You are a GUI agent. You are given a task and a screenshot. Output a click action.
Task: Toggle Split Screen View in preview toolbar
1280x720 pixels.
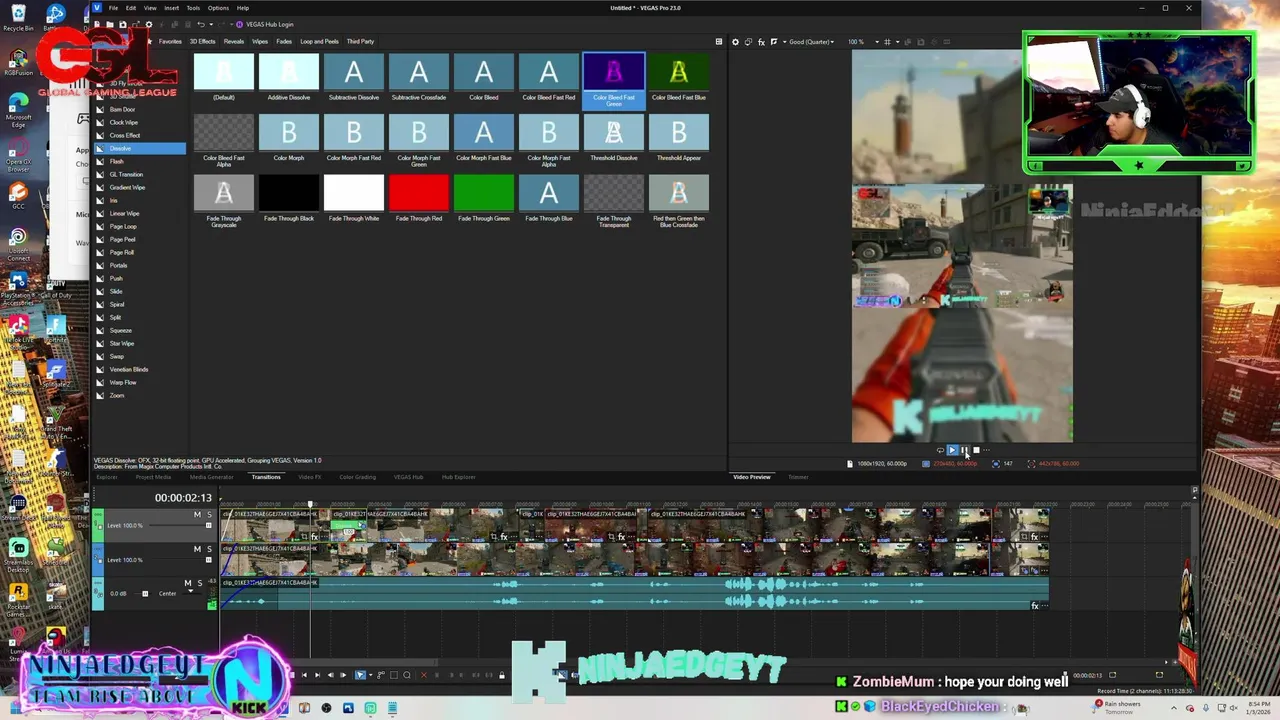(774, 42)
